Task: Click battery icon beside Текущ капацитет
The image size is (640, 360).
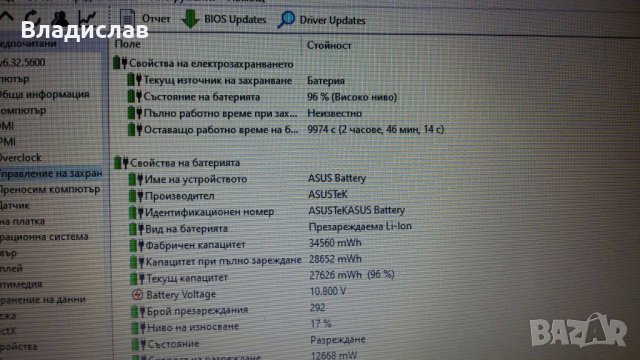Action: tap(138, 278)
